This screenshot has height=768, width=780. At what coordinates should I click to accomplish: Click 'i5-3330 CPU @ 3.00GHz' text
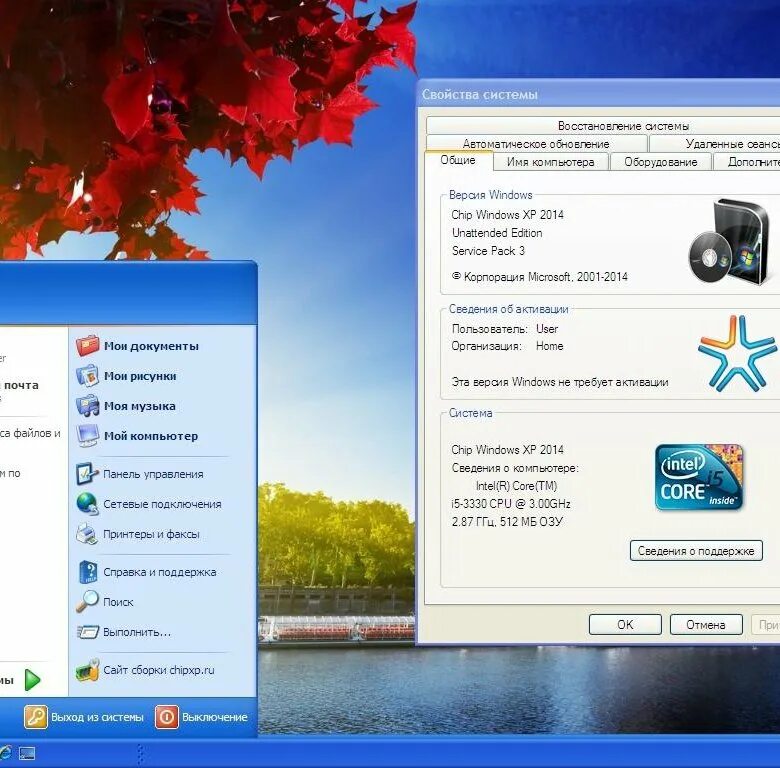tap(511, 504)
